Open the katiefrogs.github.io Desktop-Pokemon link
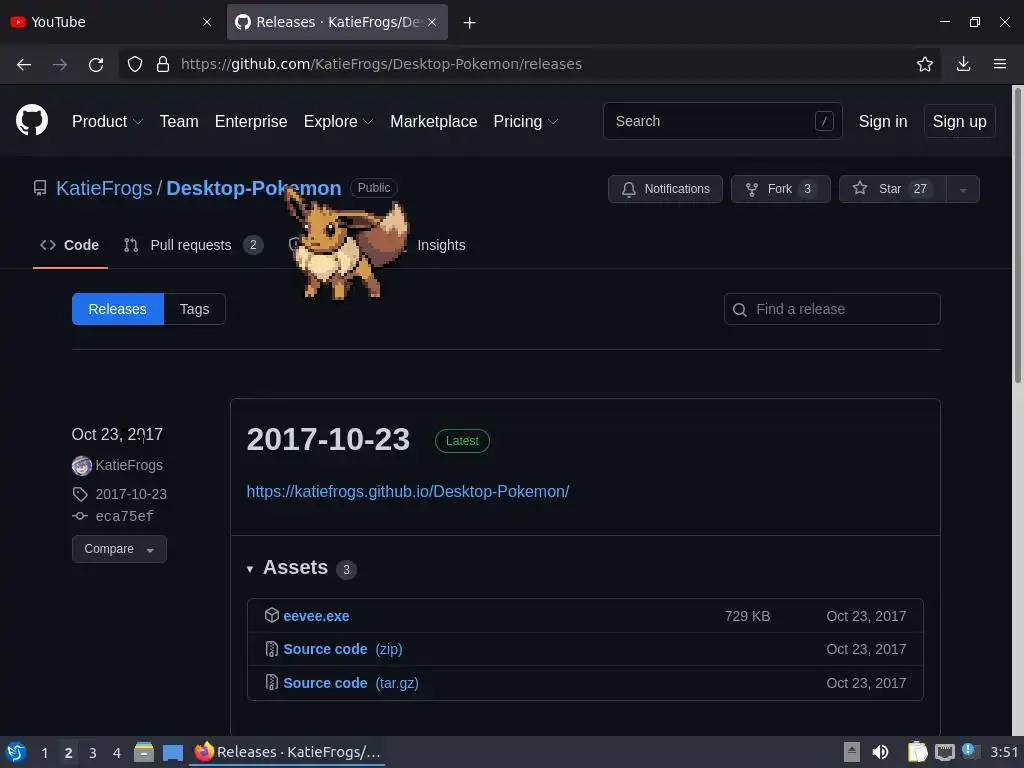The width and height of the screenshot is (1024, 768). (408, 491)
